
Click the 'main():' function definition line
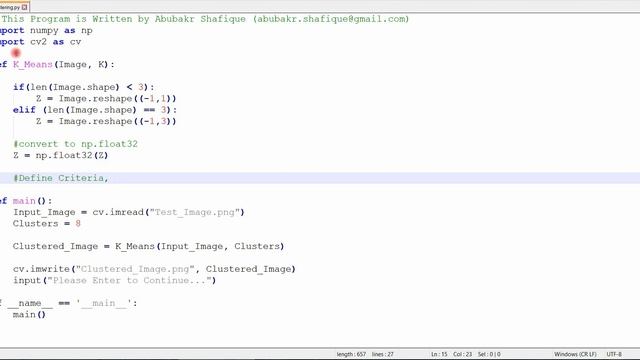click(26, 201)
